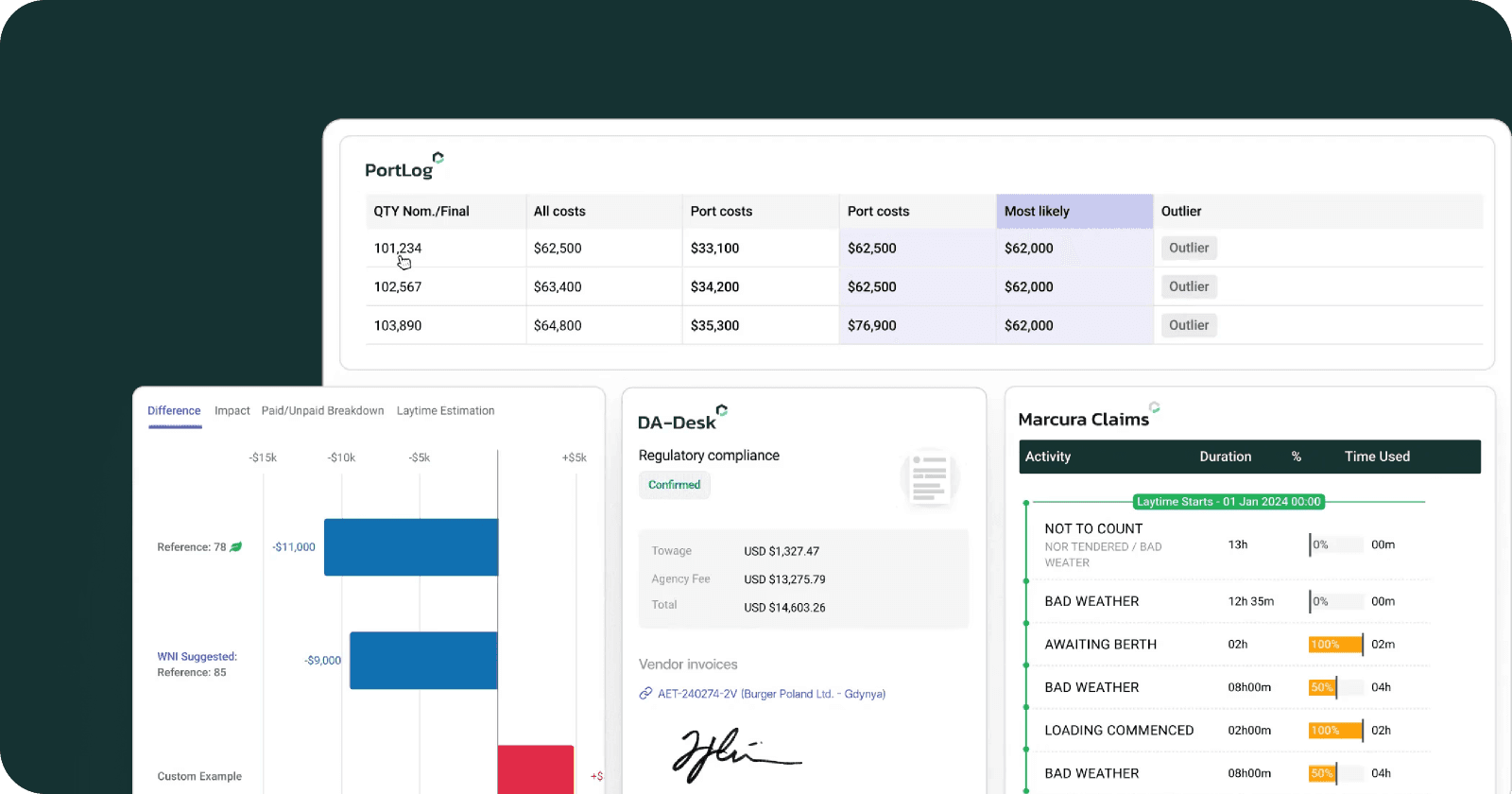Select the Most likely column header

tap(1074, 212)
